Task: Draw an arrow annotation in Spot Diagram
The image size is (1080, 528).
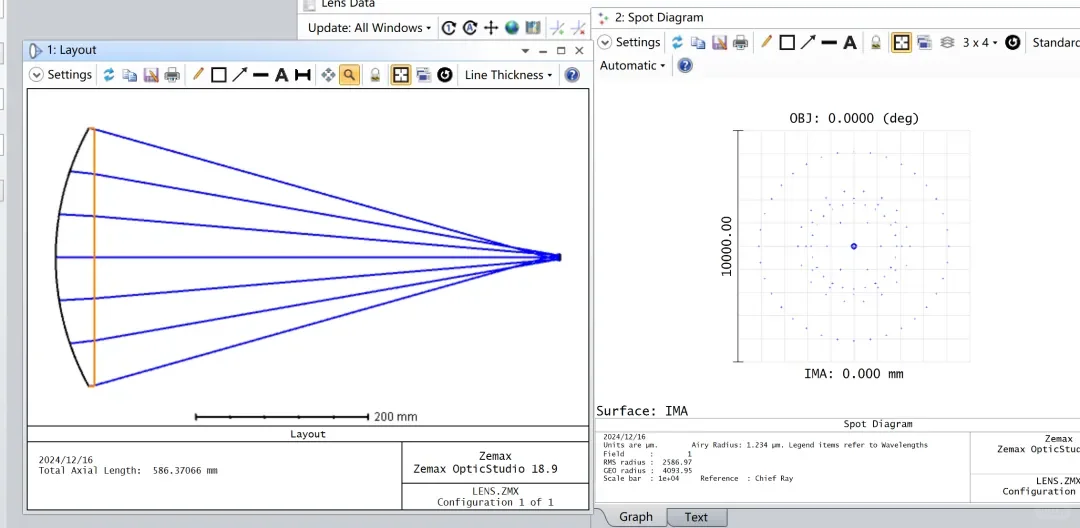Action: pos(808,43)
